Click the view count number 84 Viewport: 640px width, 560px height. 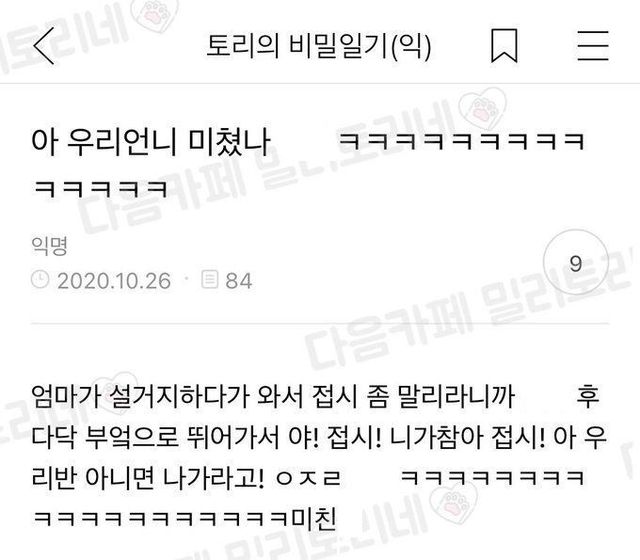coord(239,281)
